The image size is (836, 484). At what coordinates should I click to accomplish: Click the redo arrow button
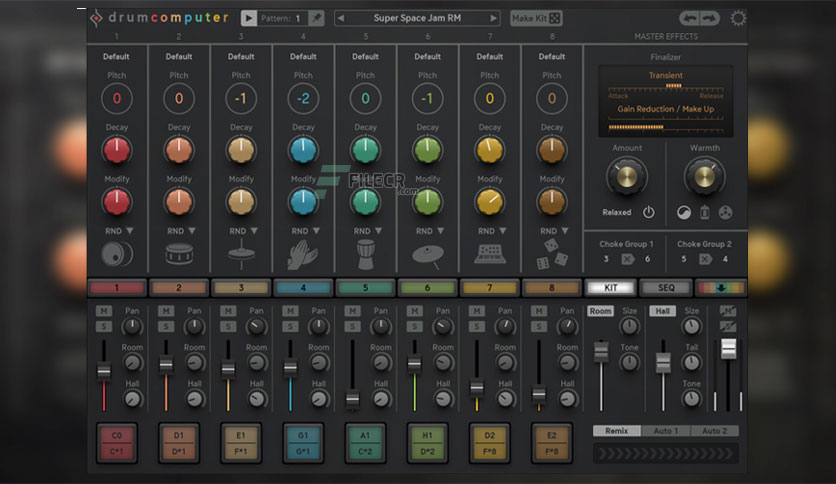click(x=710, y=18)
